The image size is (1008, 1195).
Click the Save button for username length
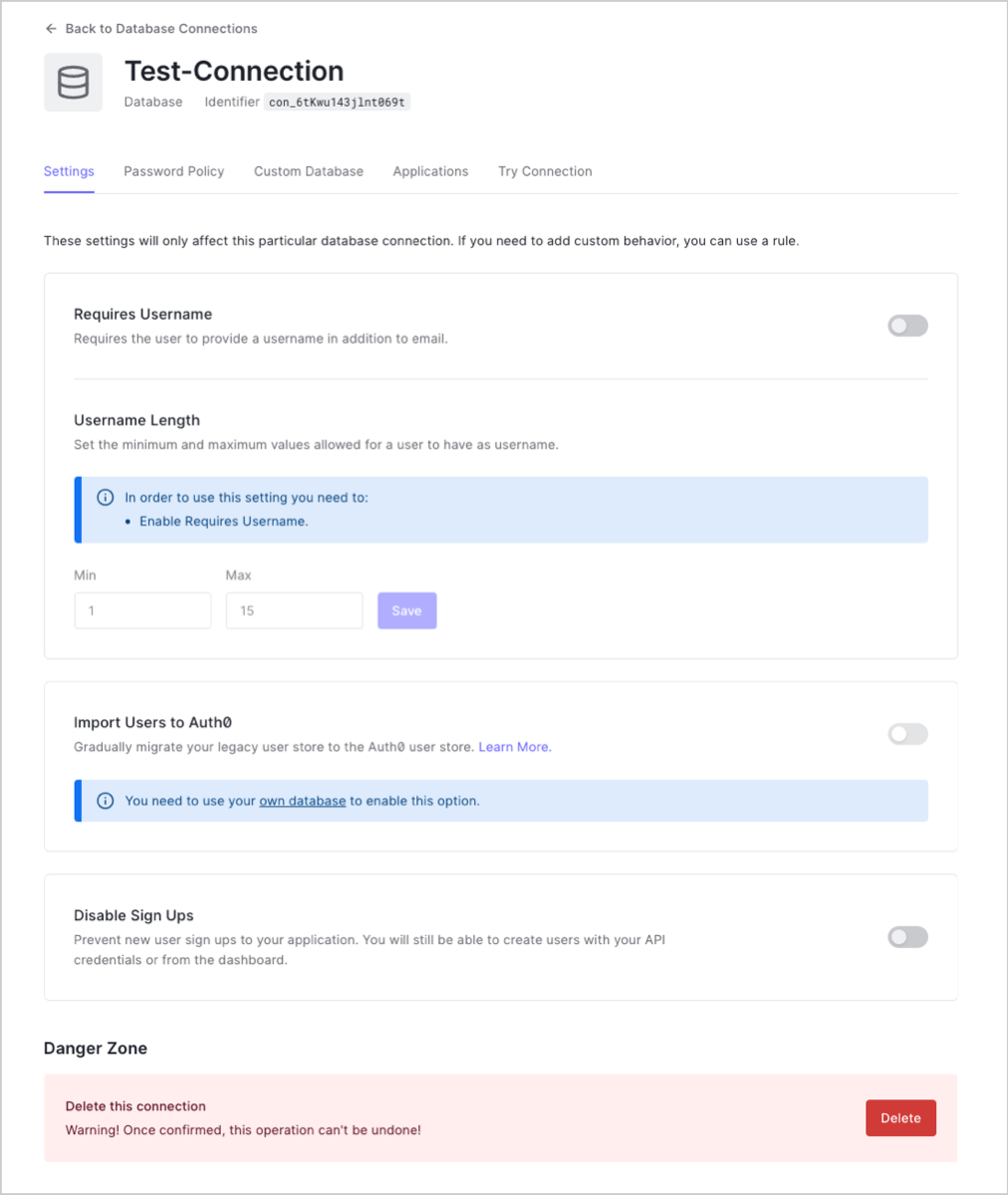(x=406, y=610)
